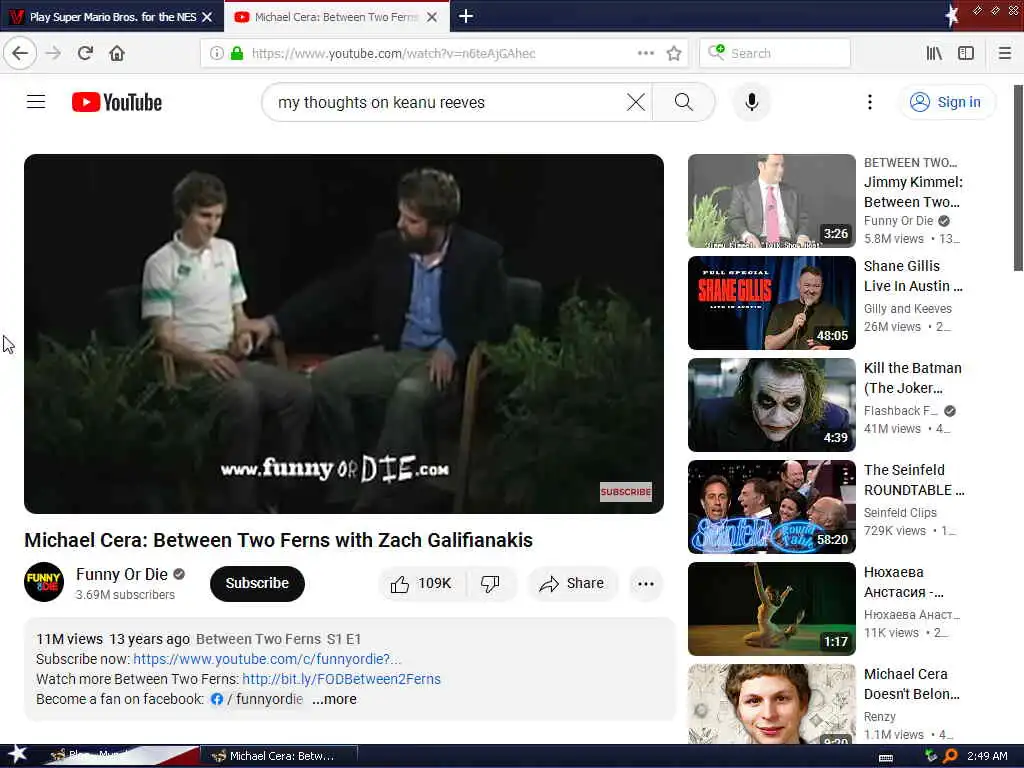
Task: Select the Michael Cera Between Two Ferns tab
Action: (336, 17)
